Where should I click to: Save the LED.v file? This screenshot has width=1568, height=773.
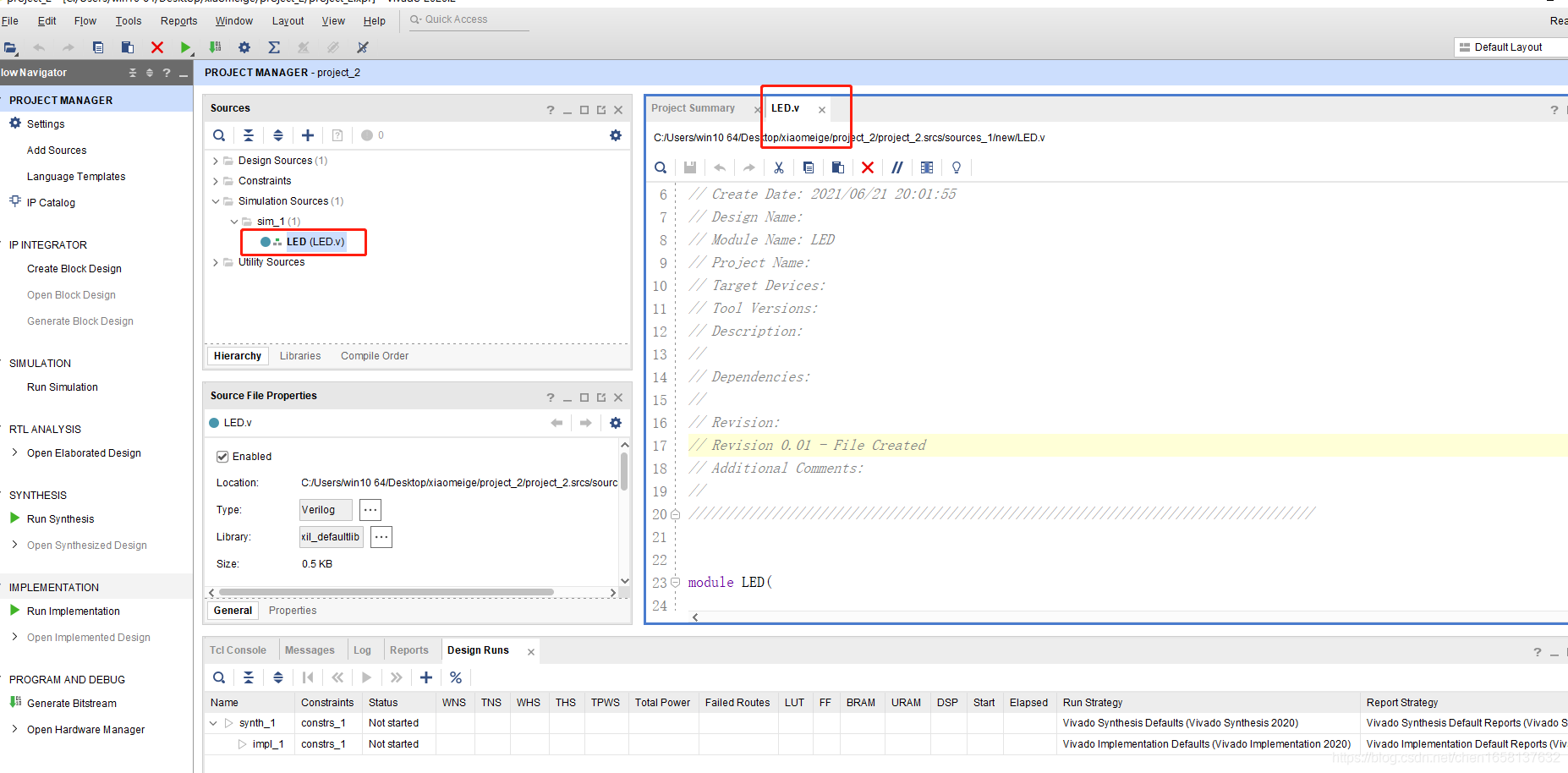click(690, 167)
